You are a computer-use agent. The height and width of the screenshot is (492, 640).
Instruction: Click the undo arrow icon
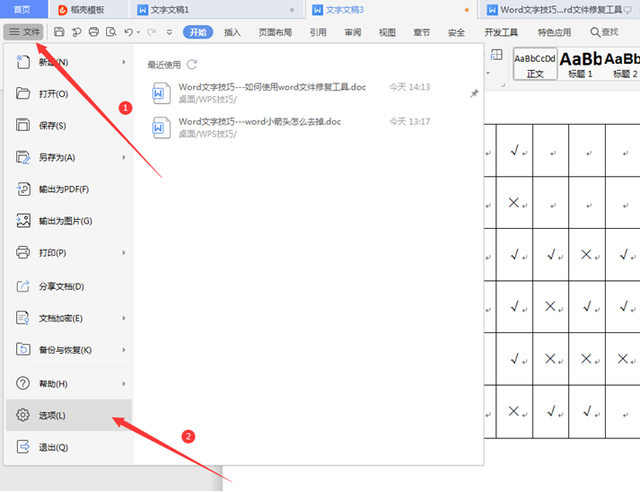tap(128, 32)
